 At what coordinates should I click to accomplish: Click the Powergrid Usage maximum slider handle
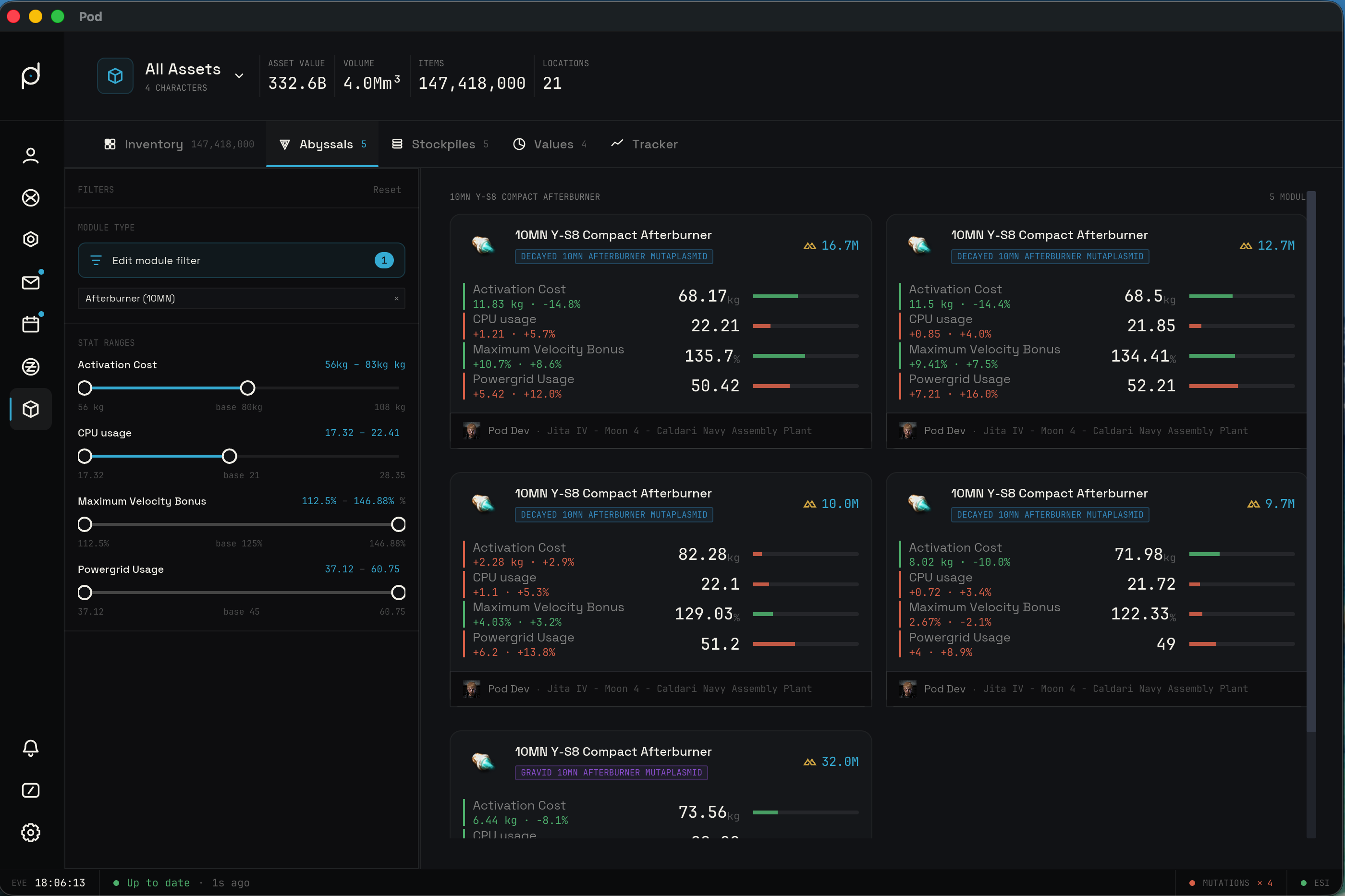[x=398, y=593]
